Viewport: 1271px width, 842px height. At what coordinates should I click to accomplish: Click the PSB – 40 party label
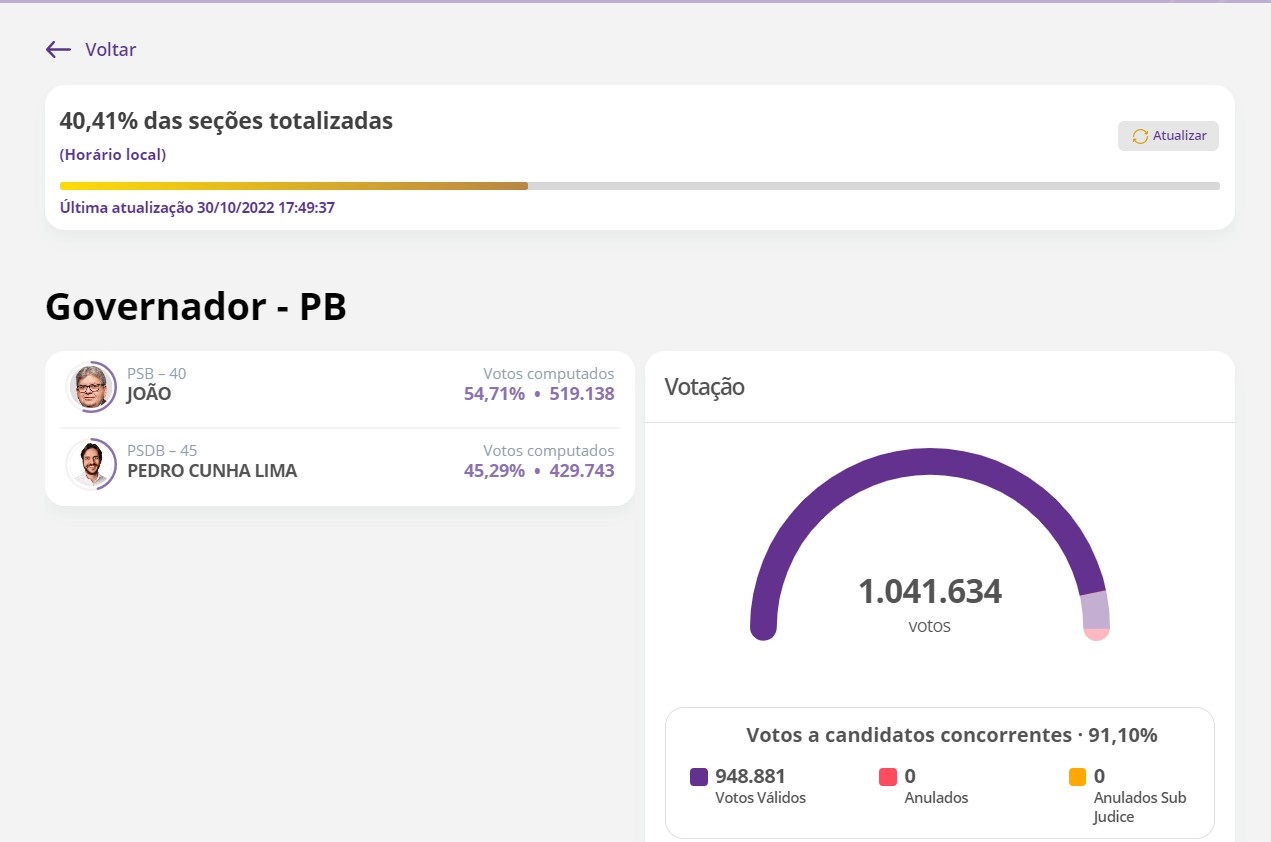point(157,374)
